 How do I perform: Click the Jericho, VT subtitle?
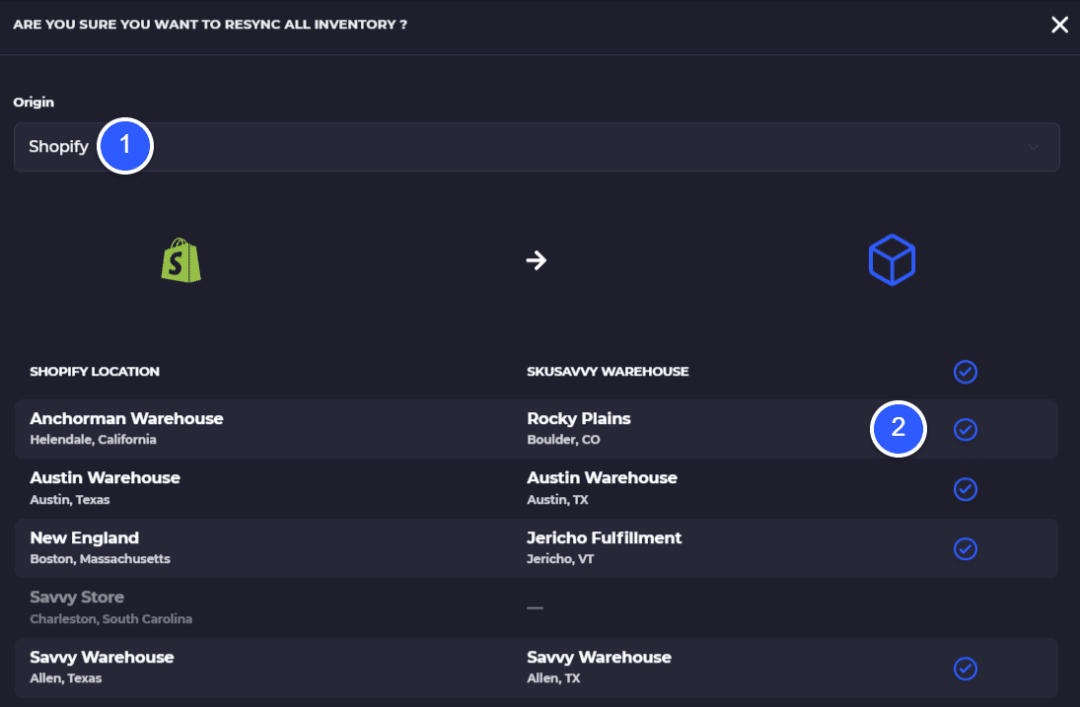click(x=560, y=559)
